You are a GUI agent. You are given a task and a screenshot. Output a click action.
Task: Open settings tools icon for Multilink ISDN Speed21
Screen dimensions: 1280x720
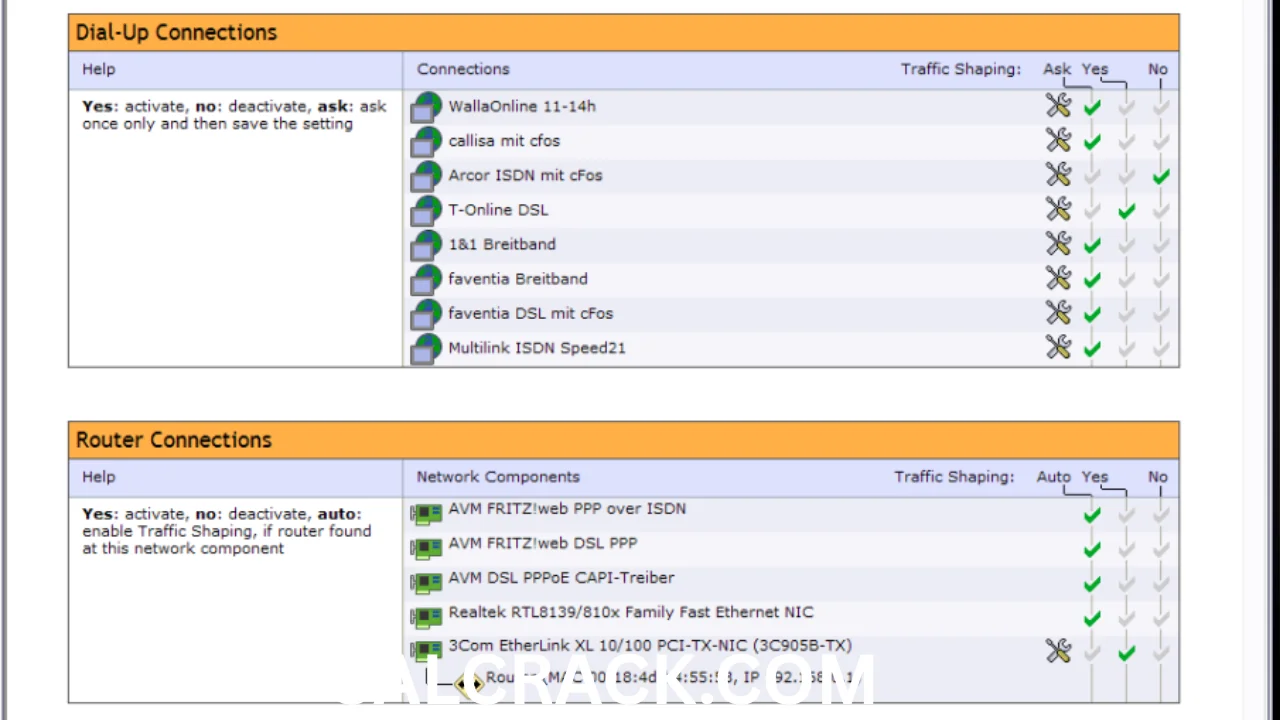(x=1058, y=348)
